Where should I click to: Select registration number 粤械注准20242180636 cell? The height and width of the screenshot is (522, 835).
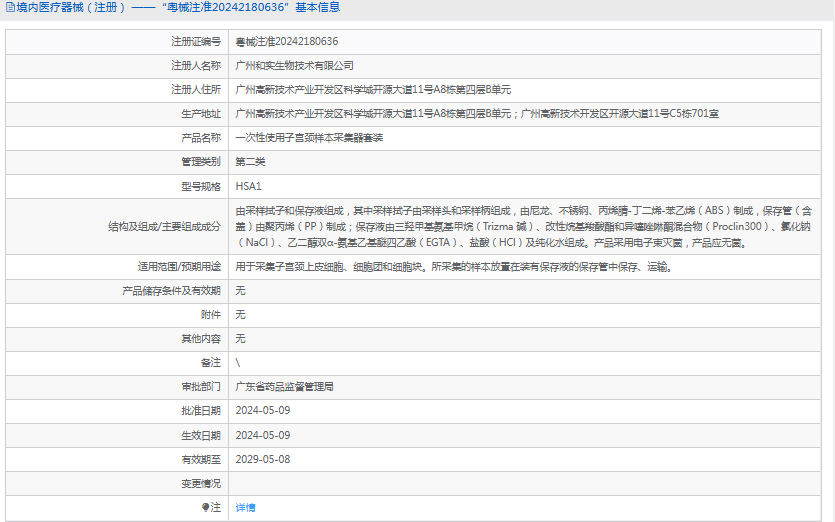pyautogui.click(x=287, y=42)
